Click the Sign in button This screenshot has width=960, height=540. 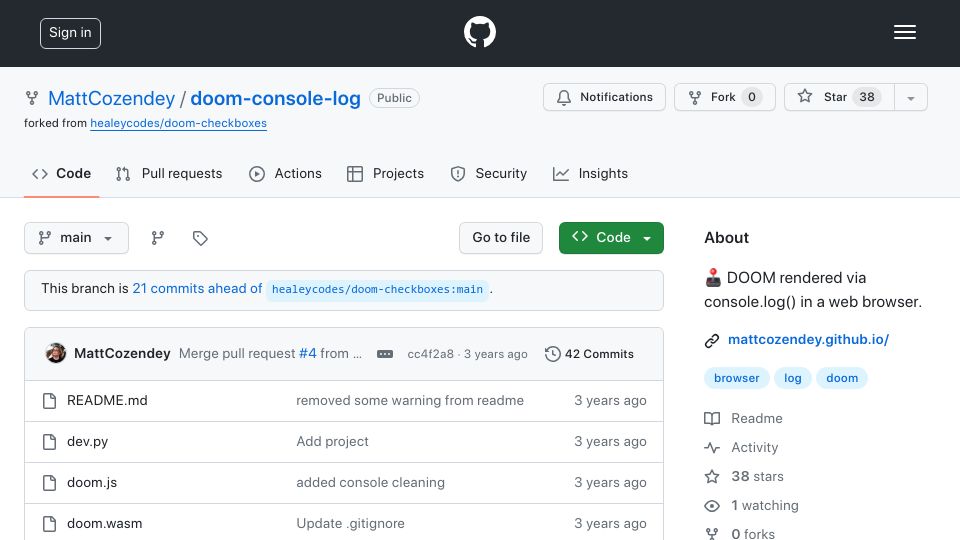tap(70, 33)
